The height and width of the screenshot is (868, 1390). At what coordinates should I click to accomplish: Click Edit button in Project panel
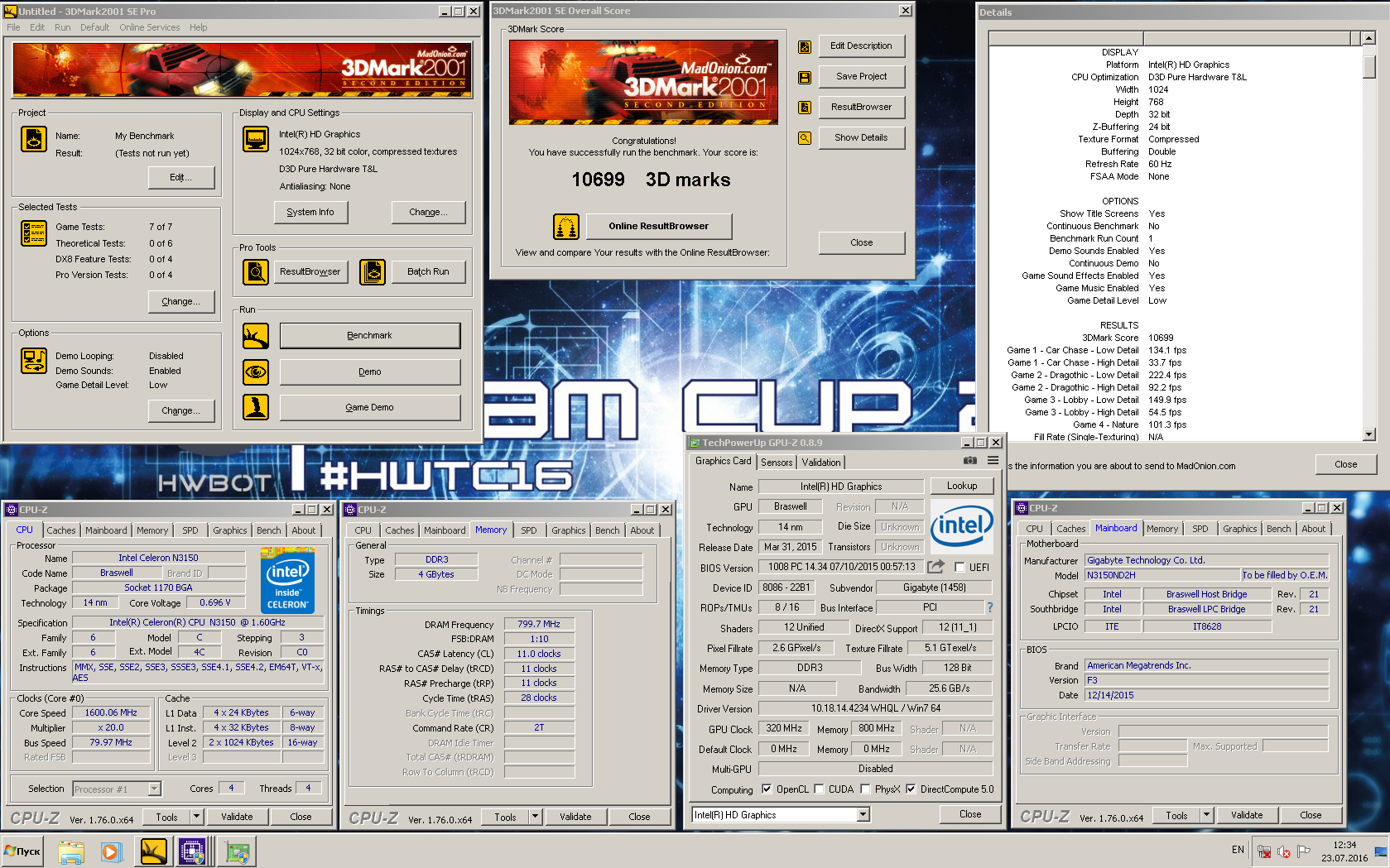pyautogui.click(x=180, y=177)
